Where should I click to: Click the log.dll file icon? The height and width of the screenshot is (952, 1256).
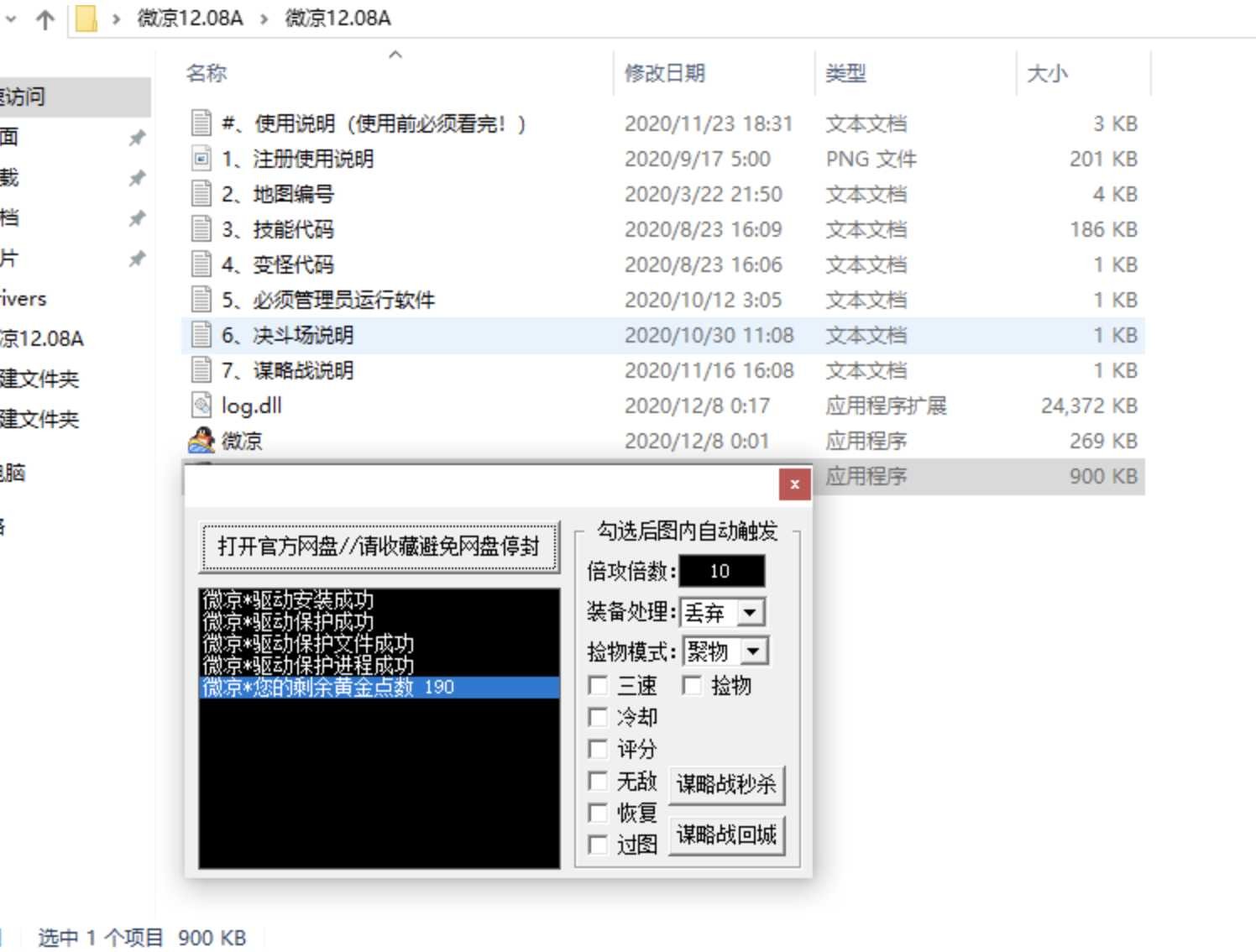click(201, 405)
